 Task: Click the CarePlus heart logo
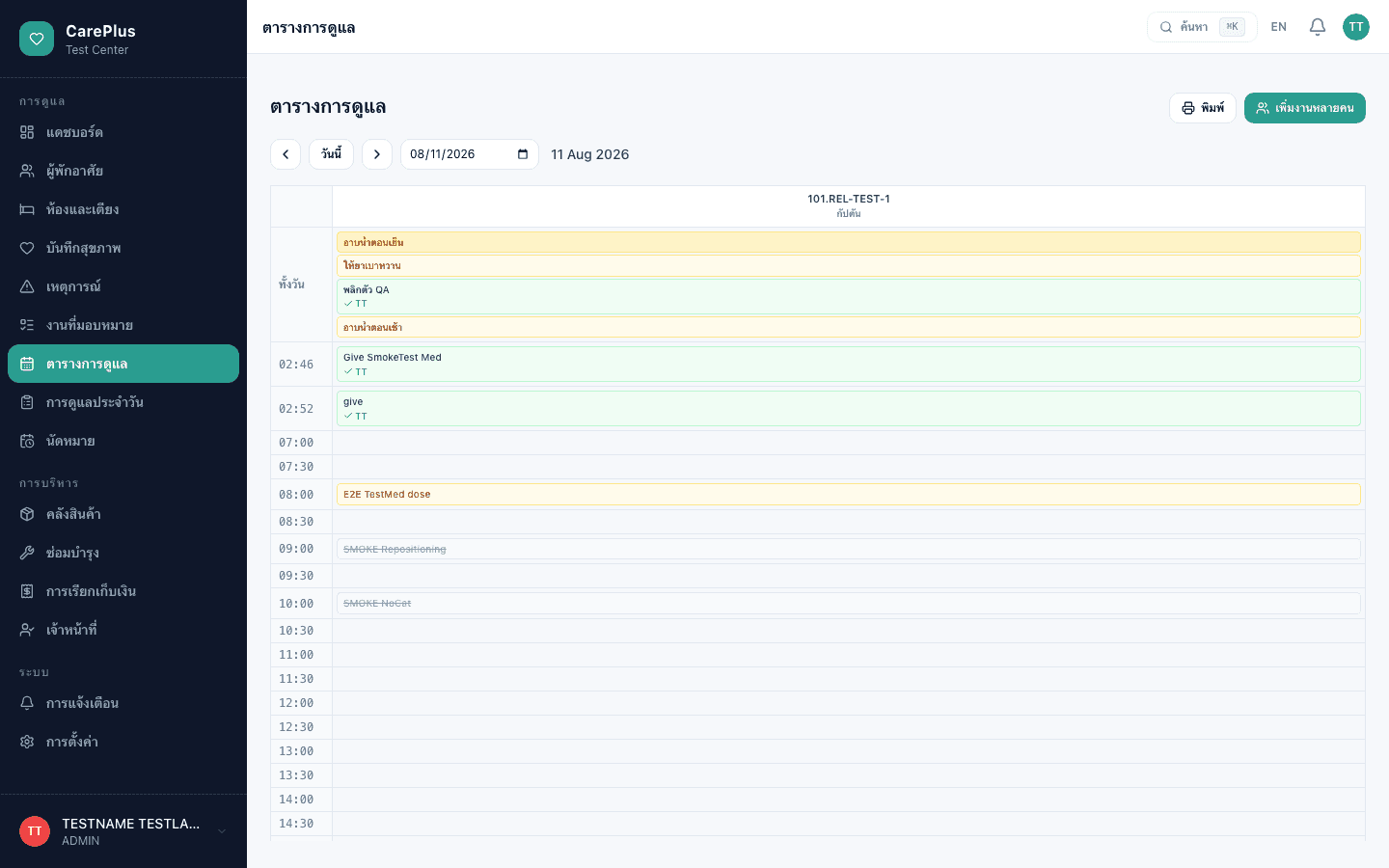coord(37,39)
